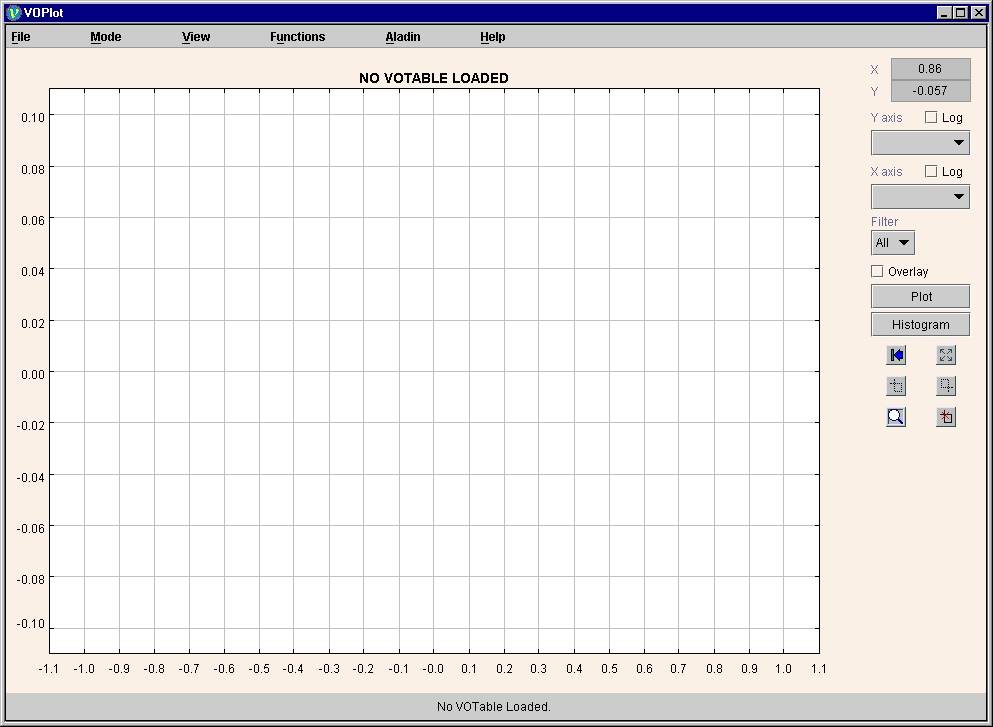Click the Plot button

coord(920,296)
